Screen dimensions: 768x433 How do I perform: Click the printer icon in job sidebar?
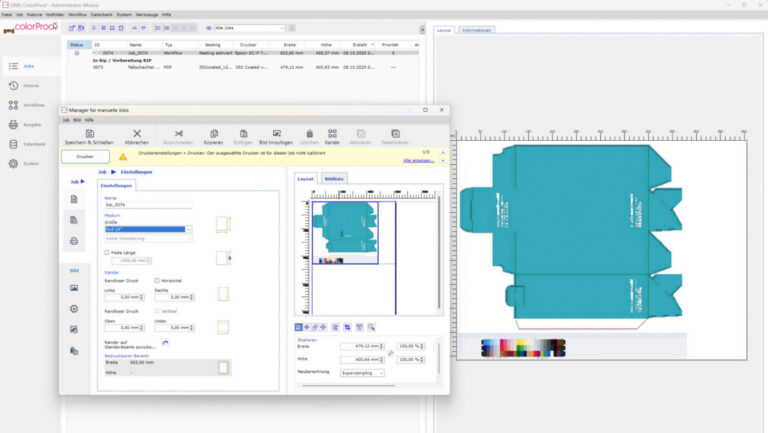pos(74,241)
